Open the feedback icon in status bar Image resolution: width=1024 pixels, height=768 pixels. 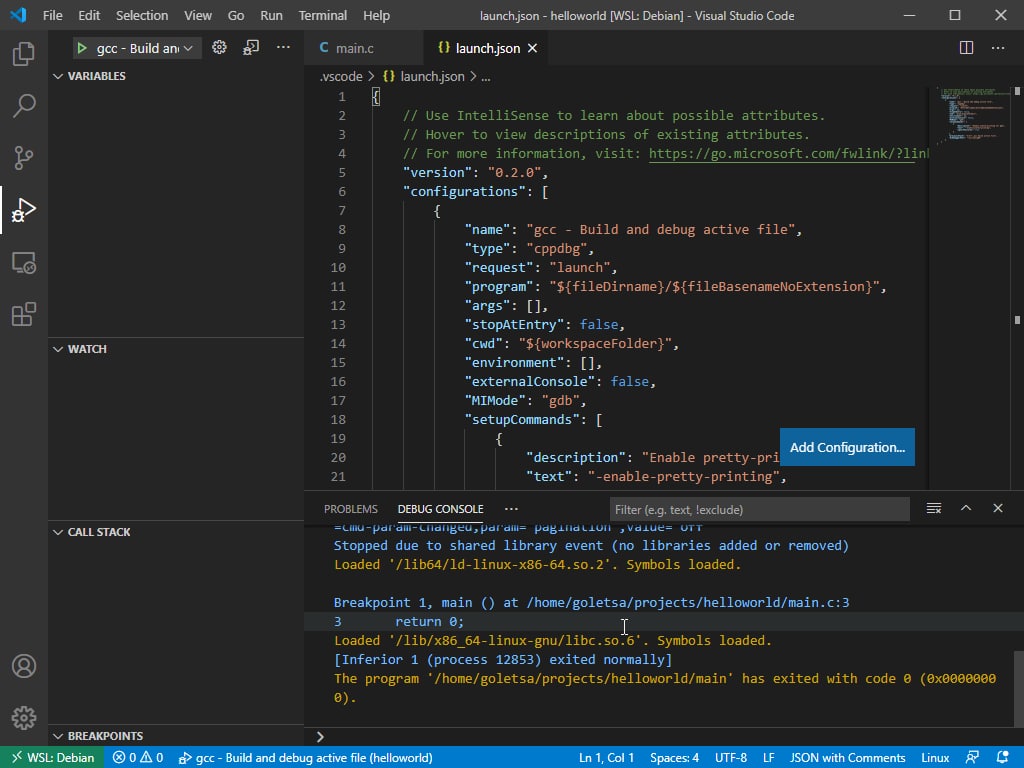point(972,758)
